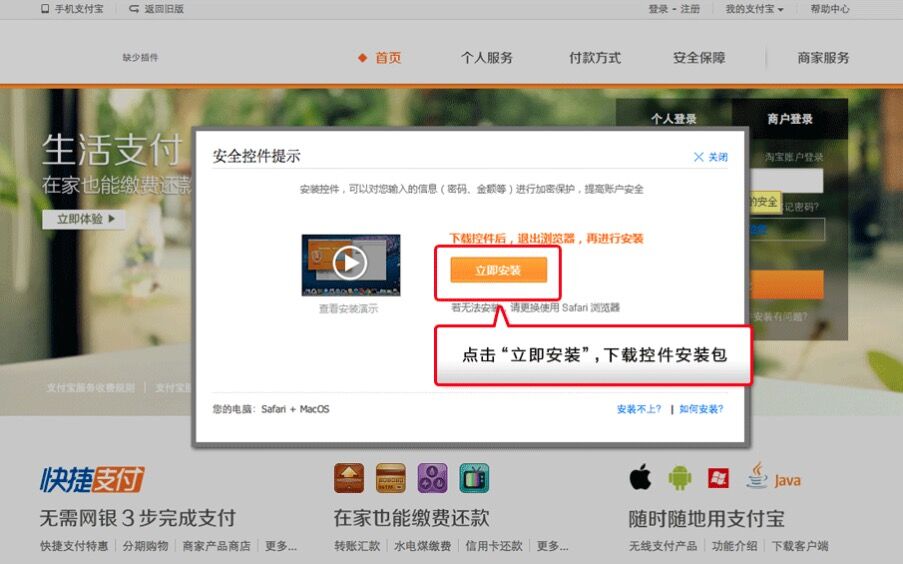Open the 帮助中心 link
Viewport: 903px width, 564px height.
click(830, 9)
